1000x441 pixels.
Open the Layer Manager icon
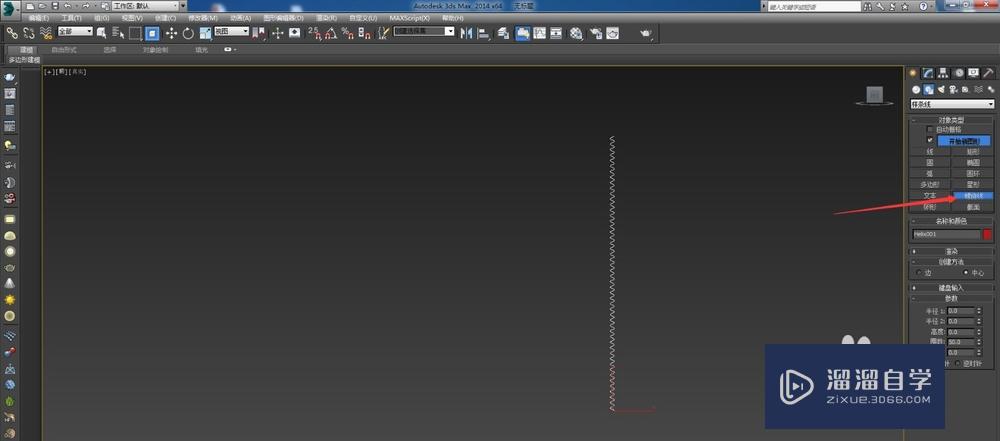504,33
